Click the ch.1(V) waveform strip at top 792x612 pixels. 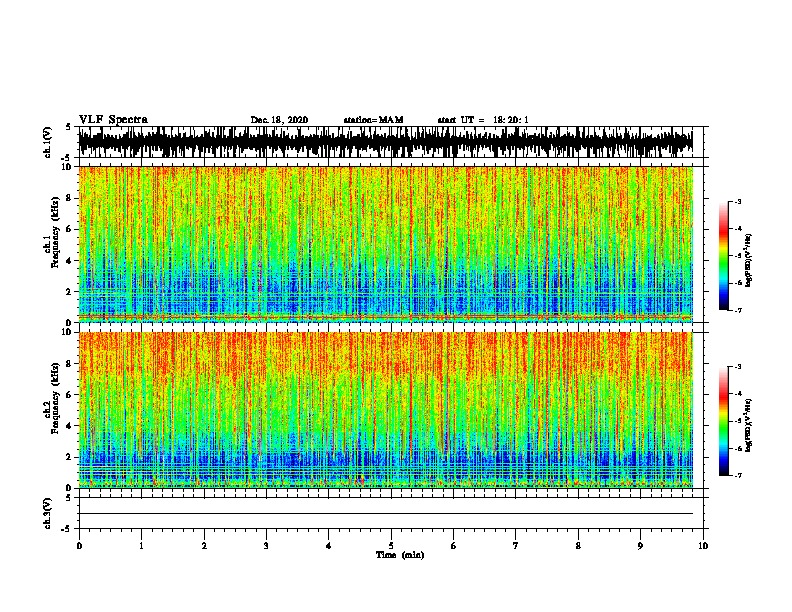click(x=385, y=142)
